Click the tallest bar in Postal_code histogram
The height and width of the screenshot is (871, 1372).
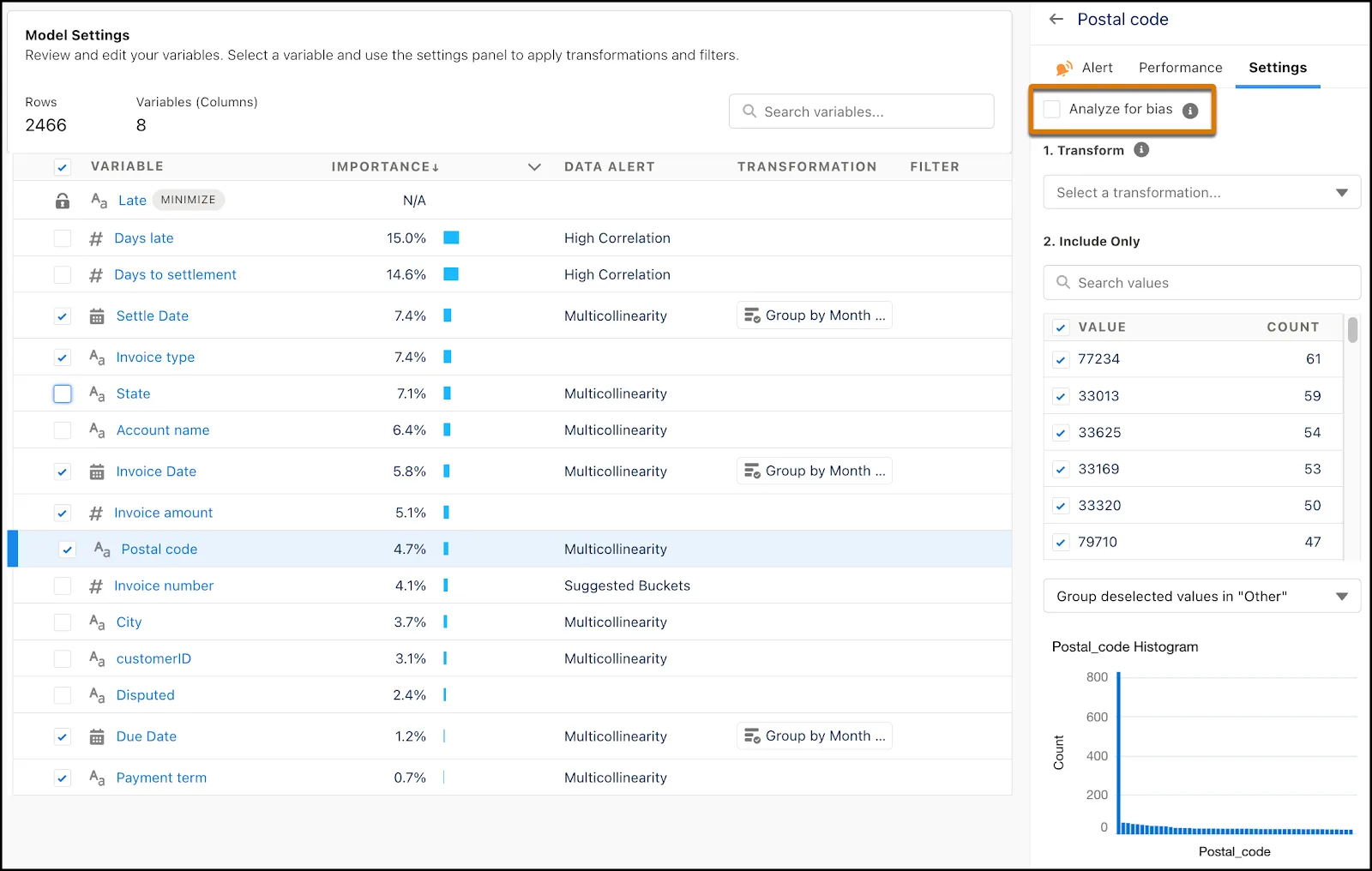pyautogui.click(x=1119, y=754)
